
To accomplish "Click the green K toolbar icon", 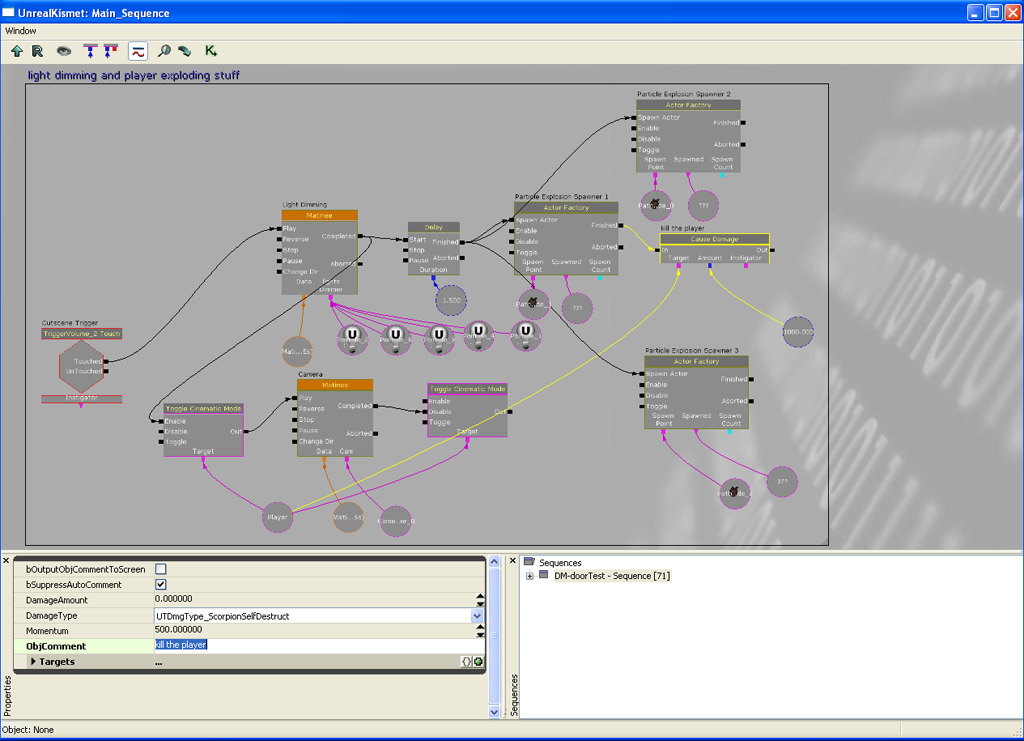I will 210,51.
